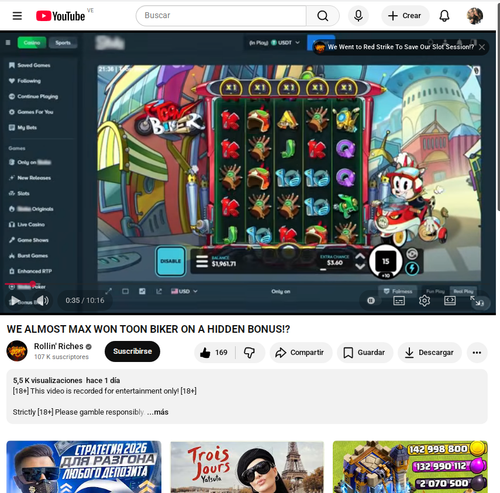
Task: Click the game stats chart icon
Action: point(142,291)
